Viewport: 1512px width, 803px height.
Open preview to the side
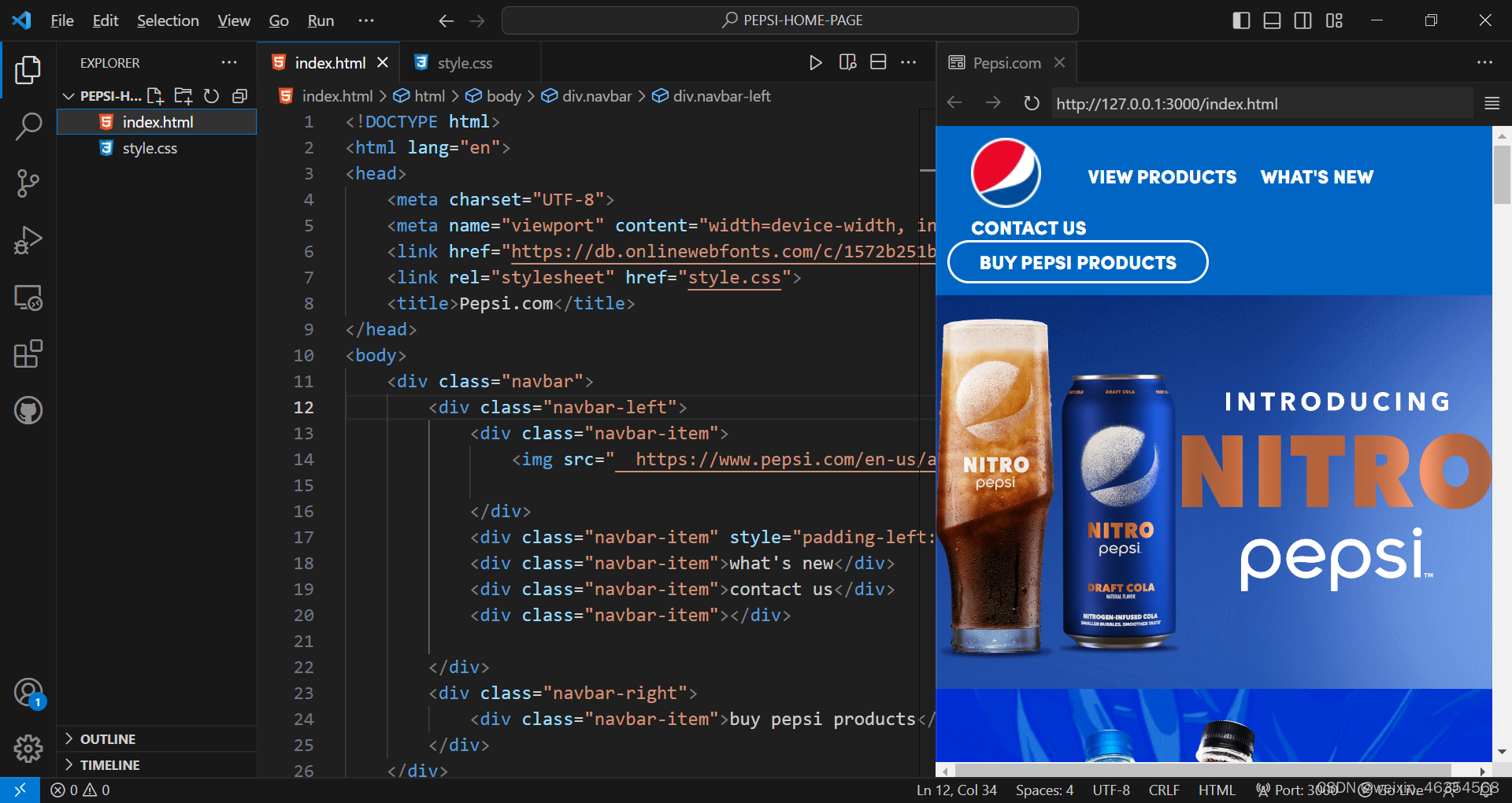847,62
